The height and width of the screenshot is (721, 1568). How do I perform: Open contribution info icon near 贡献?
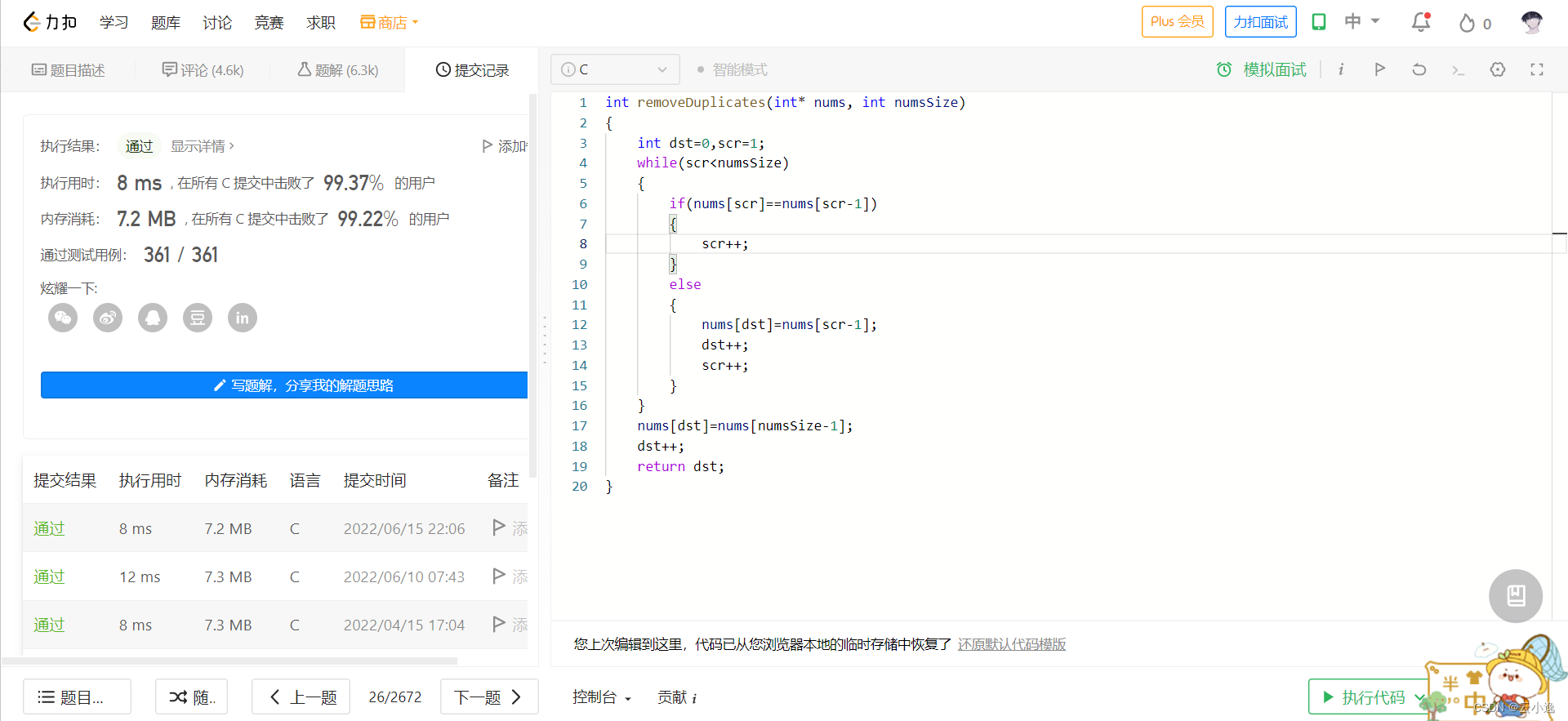click(x=694, y=698)
